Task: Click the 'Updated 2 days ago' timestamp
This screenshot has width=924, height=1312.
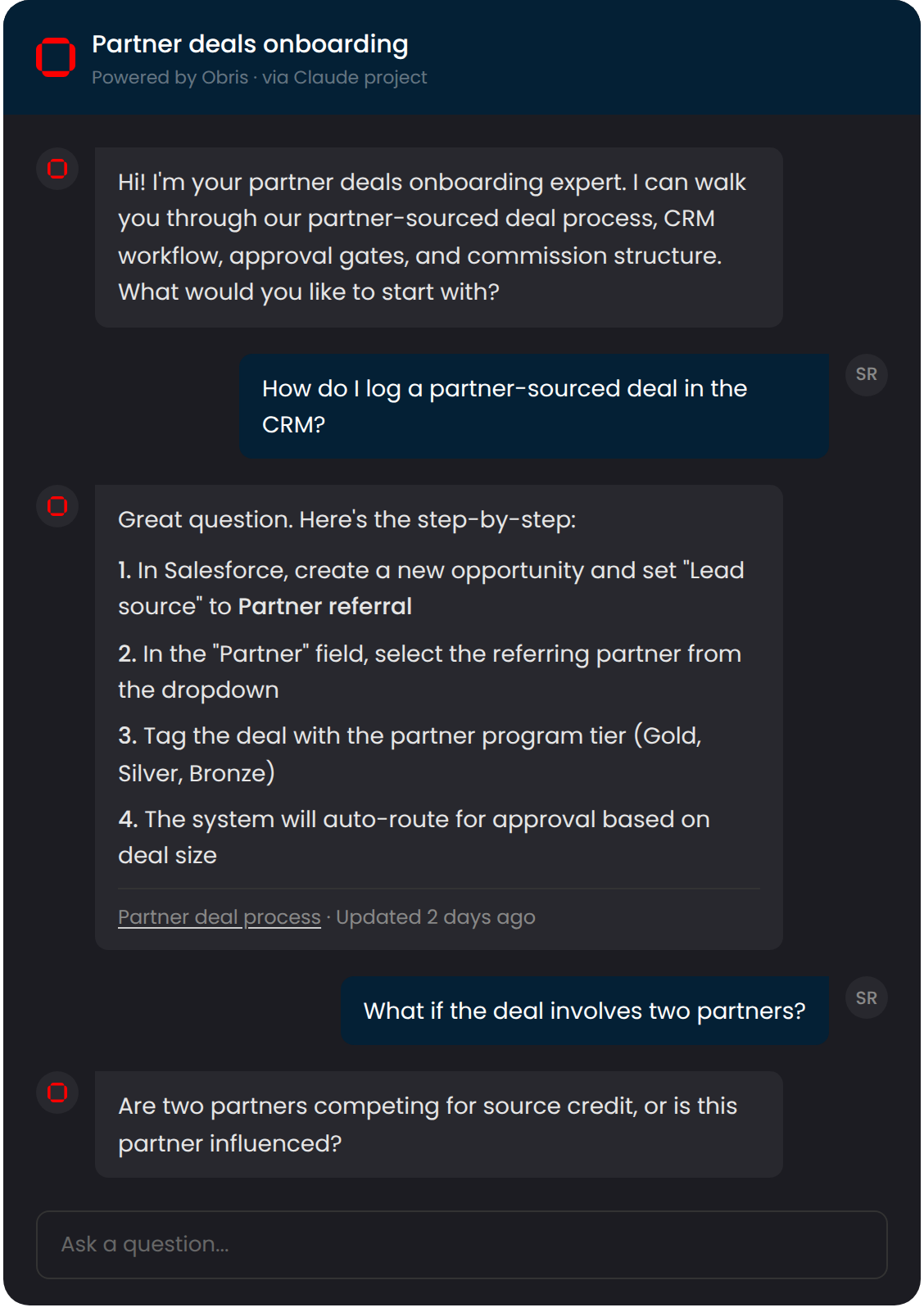Action: pyautogui.click(x=434, y=916)
